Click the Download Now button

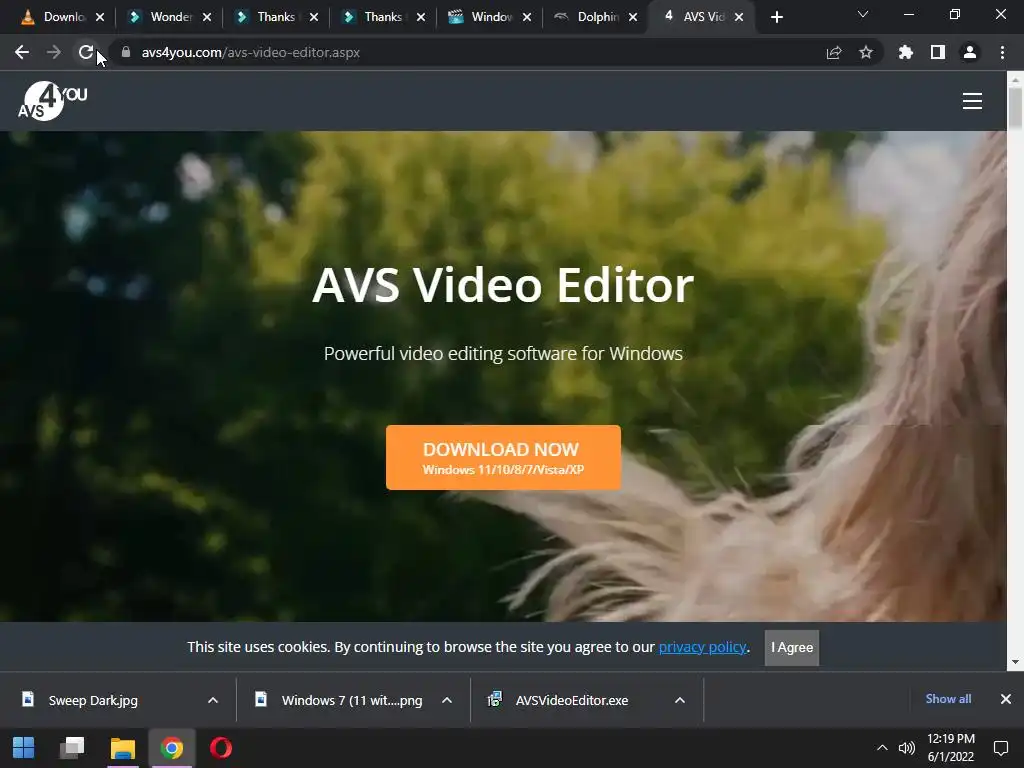pyautogui.click(x=503, y=457)
